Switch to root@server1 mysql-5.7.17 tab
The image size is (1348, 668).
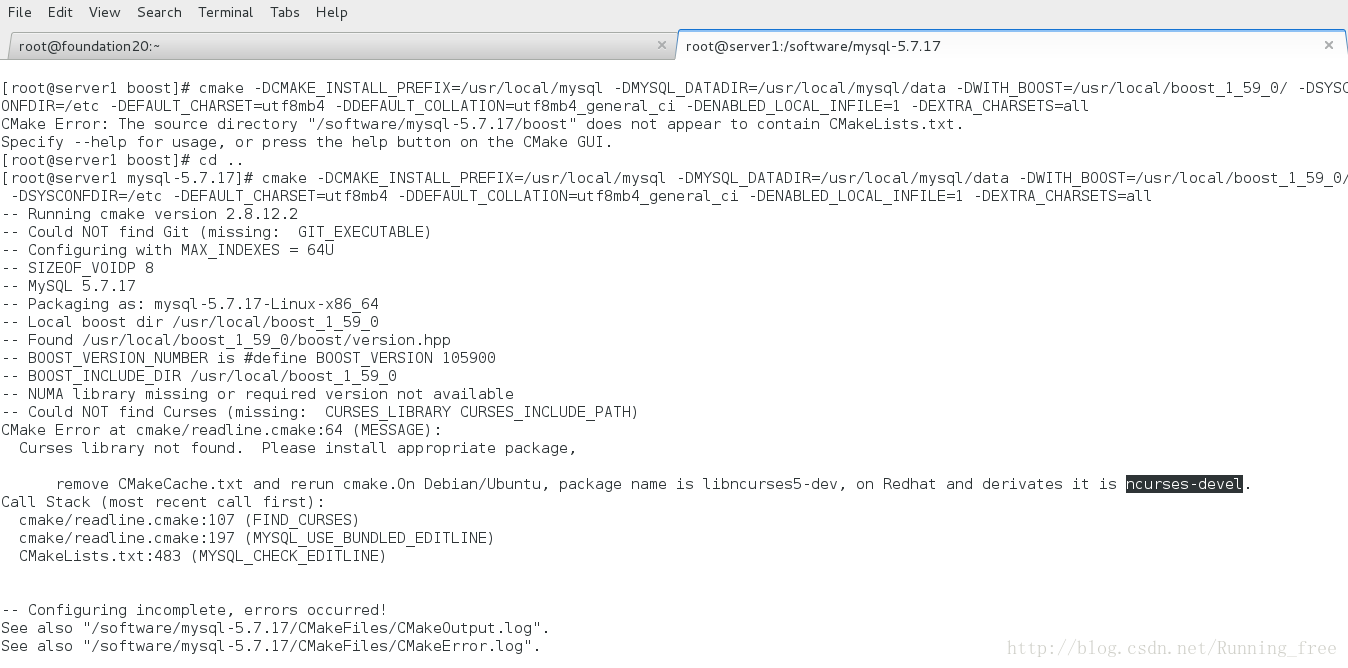coord(1012,45)
